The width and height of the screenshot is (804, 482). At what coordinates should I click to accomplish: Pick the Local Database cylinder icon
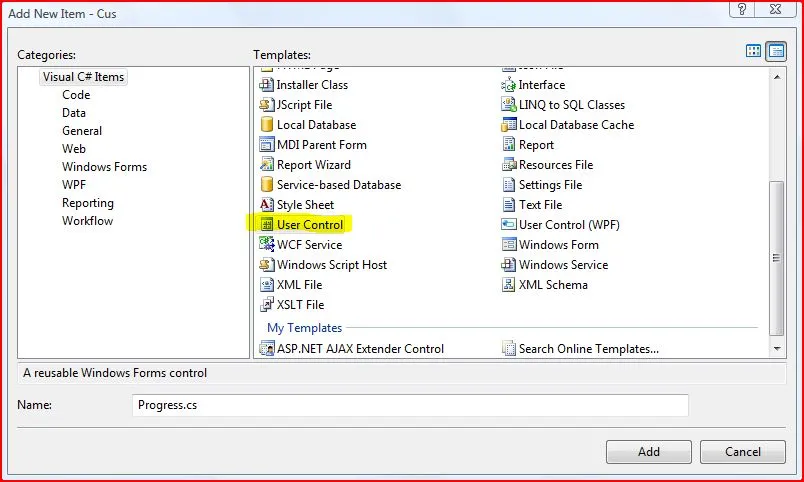(x=267, y=125)
